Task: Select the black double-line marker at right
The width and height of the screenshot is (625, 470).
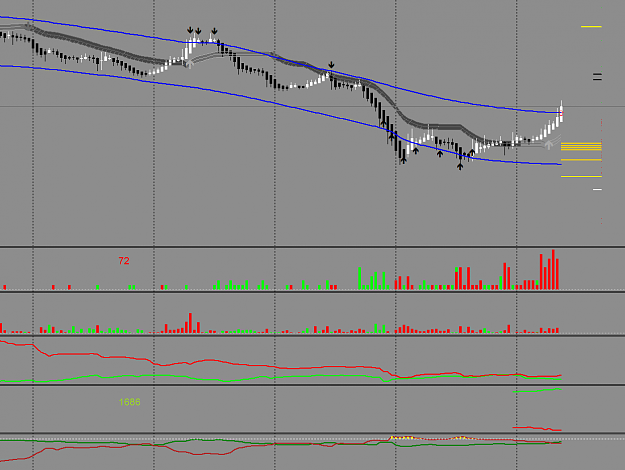Action: click(x=597, y=77)
